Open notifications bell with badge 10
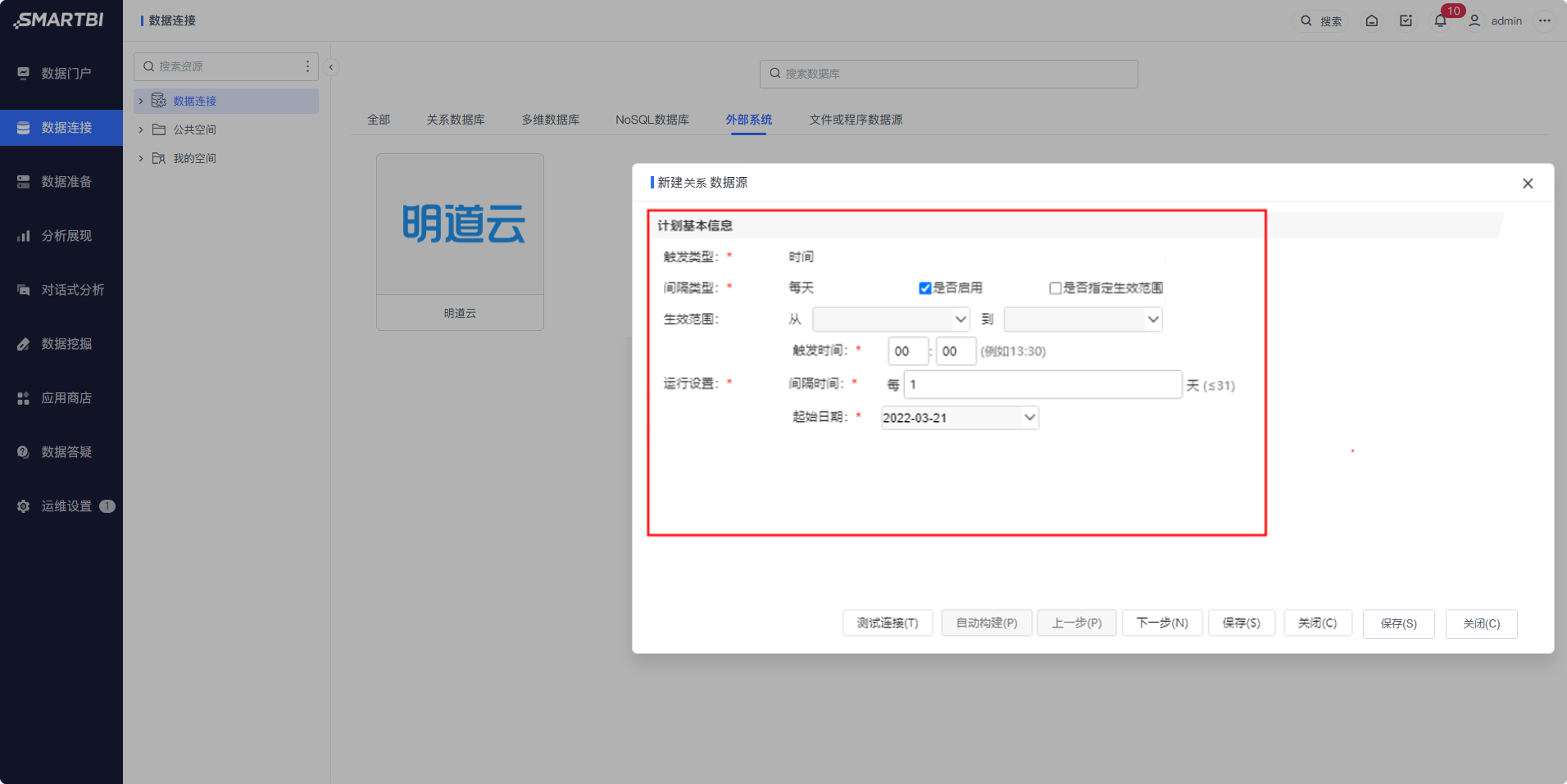Screen dimensions: 1567x784 1441,21
